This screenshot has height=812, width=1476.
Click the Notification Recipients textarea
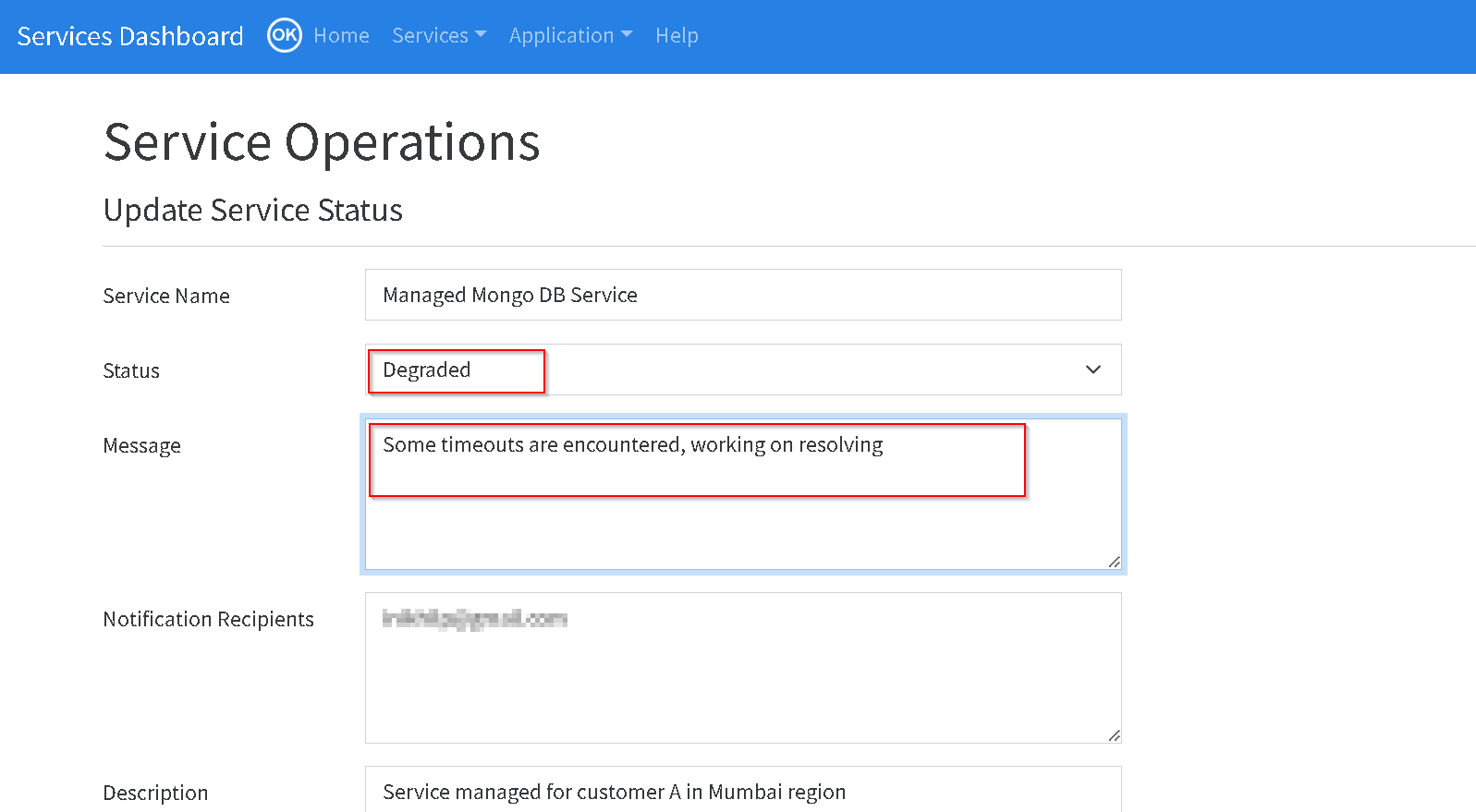coord(743,668)
